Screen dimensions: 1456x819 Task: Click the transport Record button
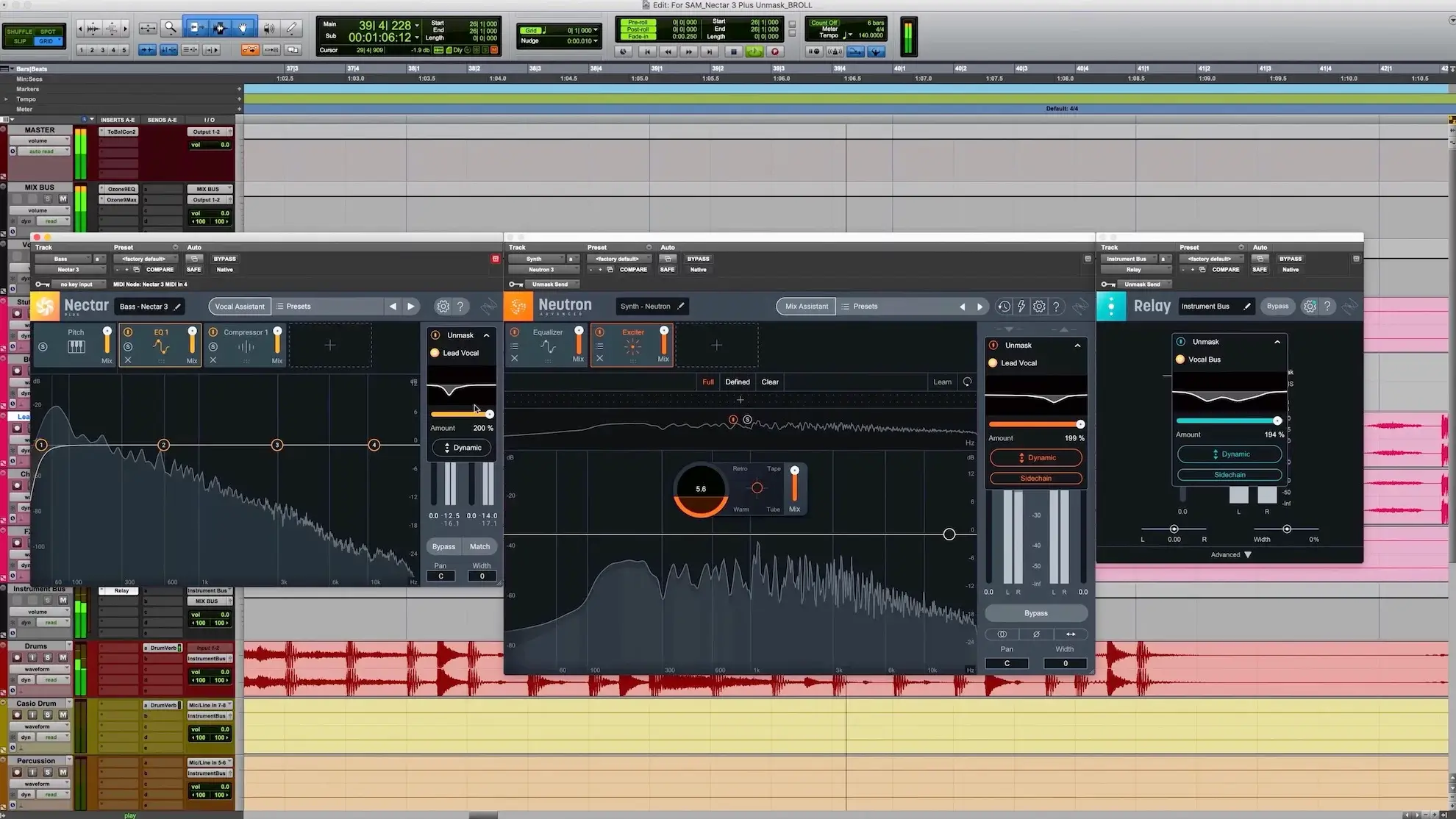pos(774,51)
